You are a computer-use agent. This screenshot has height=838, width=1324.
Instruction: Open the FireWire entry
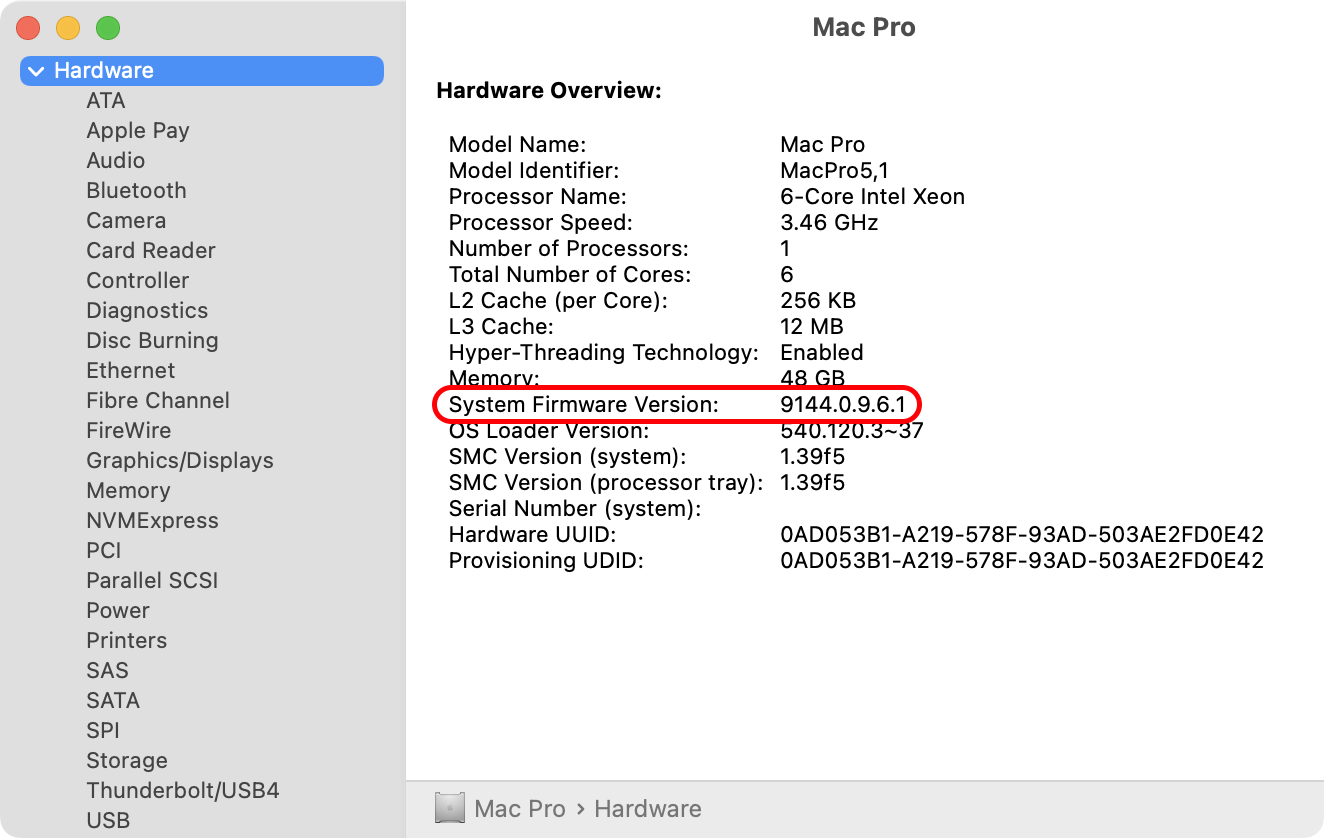(129, 431)
